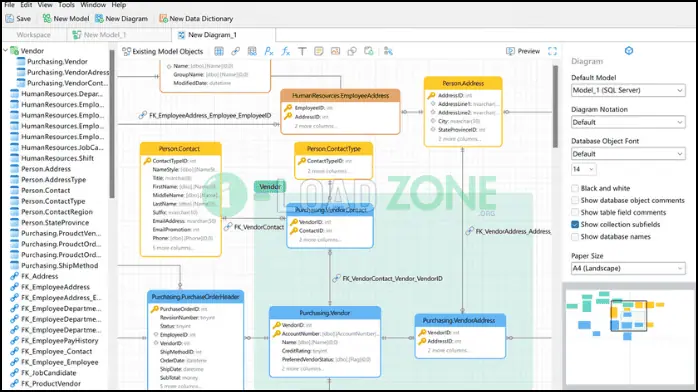Open the Diagram Notation dropdown
698x392 pixels.
tap(628, 122)
